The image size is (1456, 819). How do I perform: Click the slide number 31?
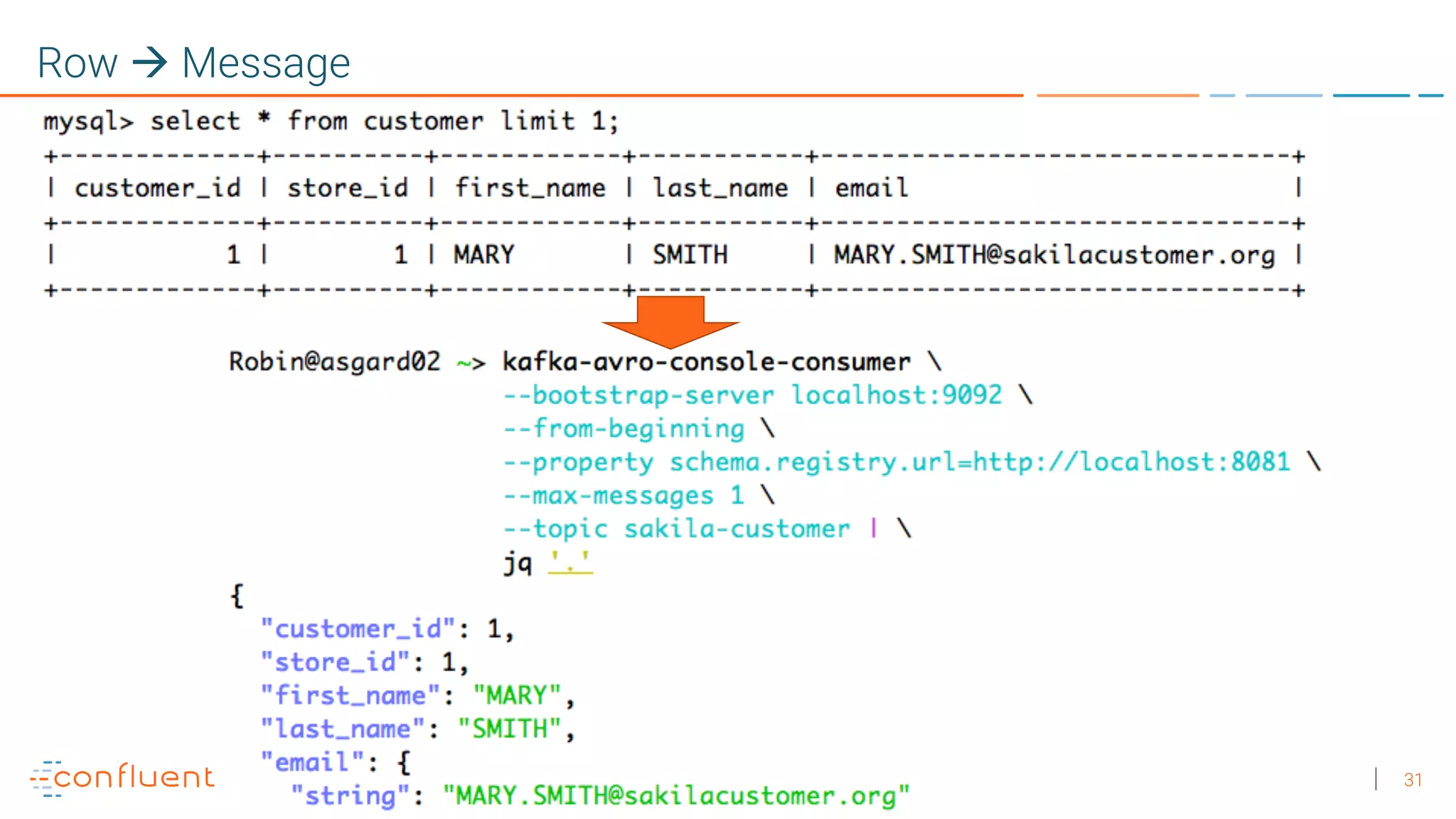tap(1413, 780)
